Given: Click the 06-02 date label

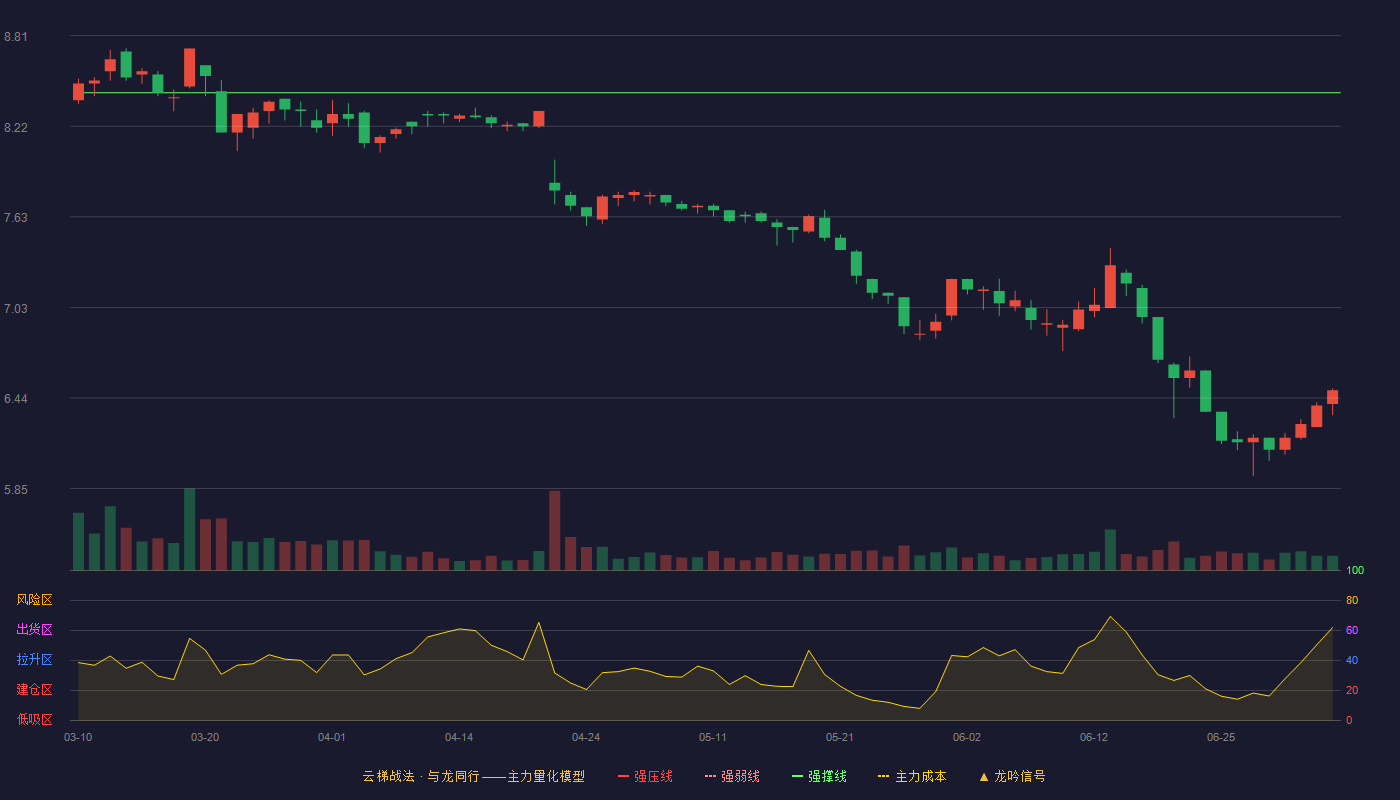Looking at the screenshot, I should [x=967, y=737].
